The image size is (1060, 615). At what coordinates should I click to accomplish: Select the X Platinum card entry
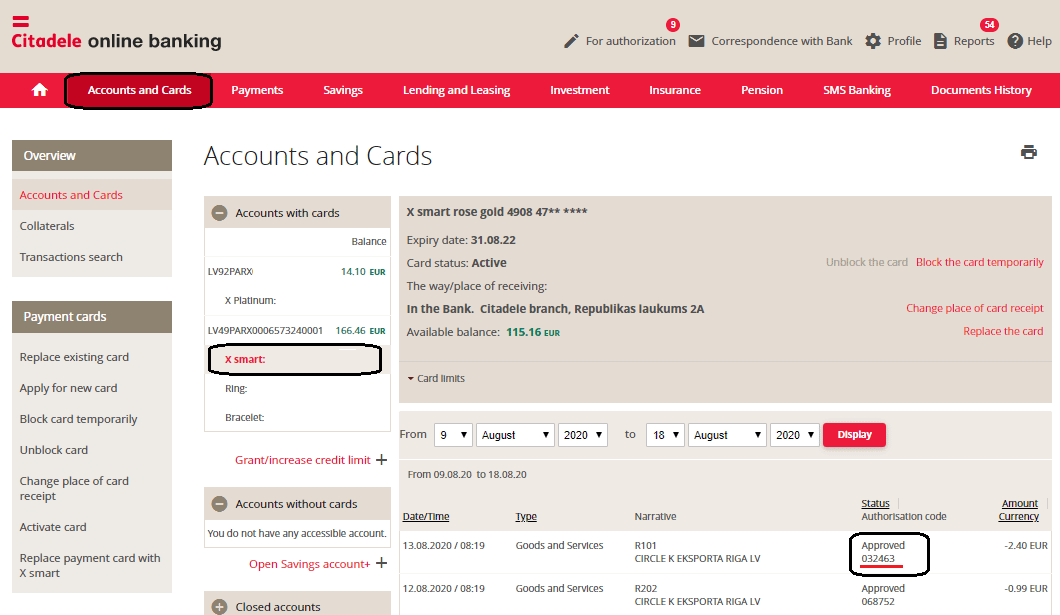250,300
